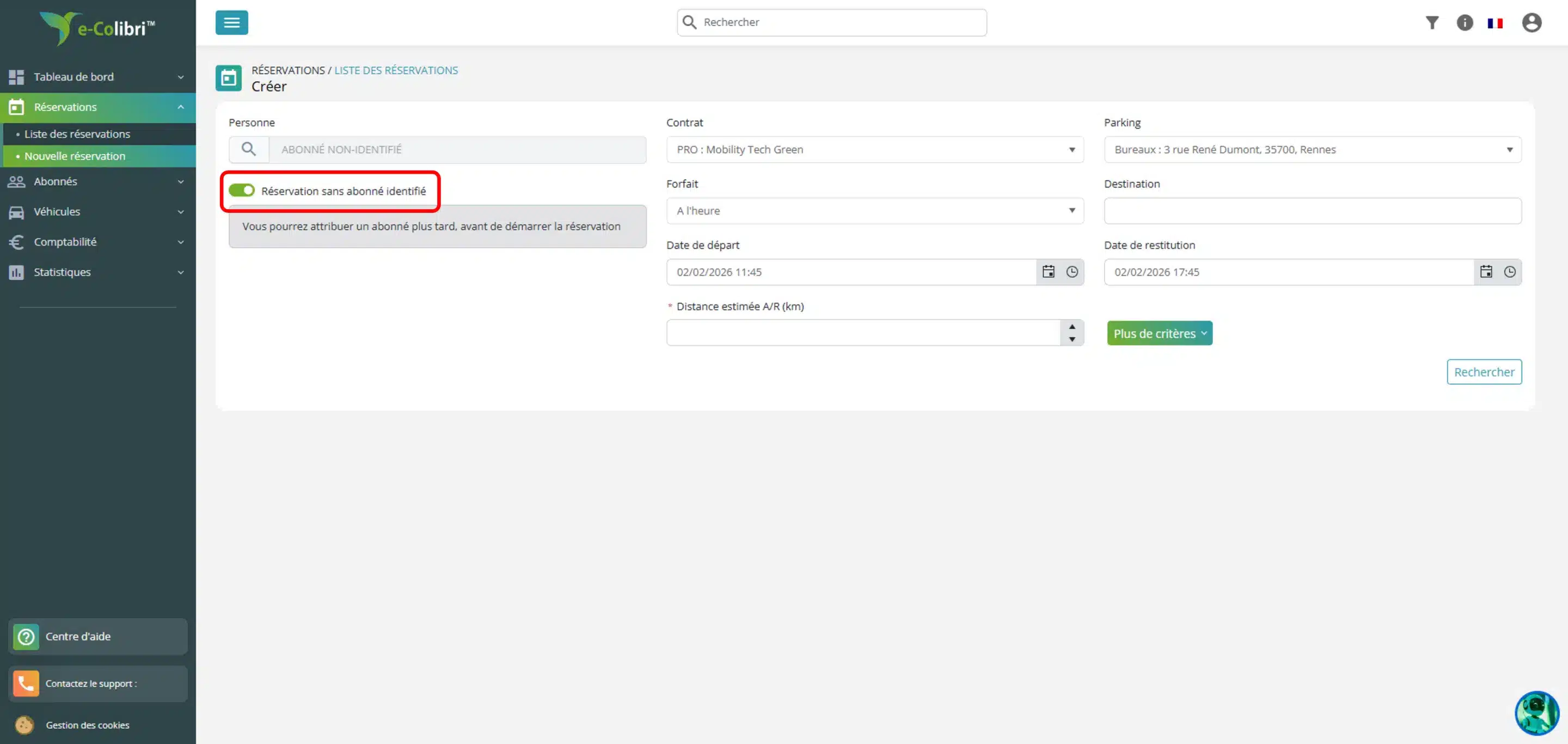This screenshot has width=1568, height=744.
Task: Click the hamburger menu icon
Action: tap(231, 22)
